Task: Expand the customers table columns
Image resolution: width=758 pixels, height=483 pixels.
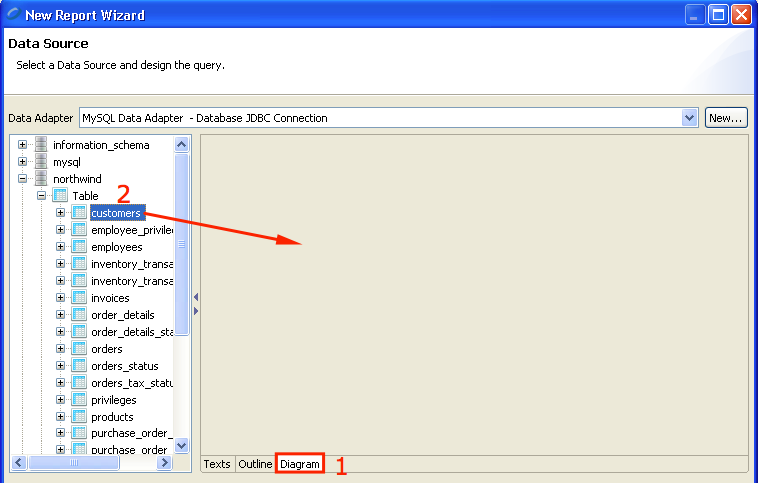Action: [60, 213]
